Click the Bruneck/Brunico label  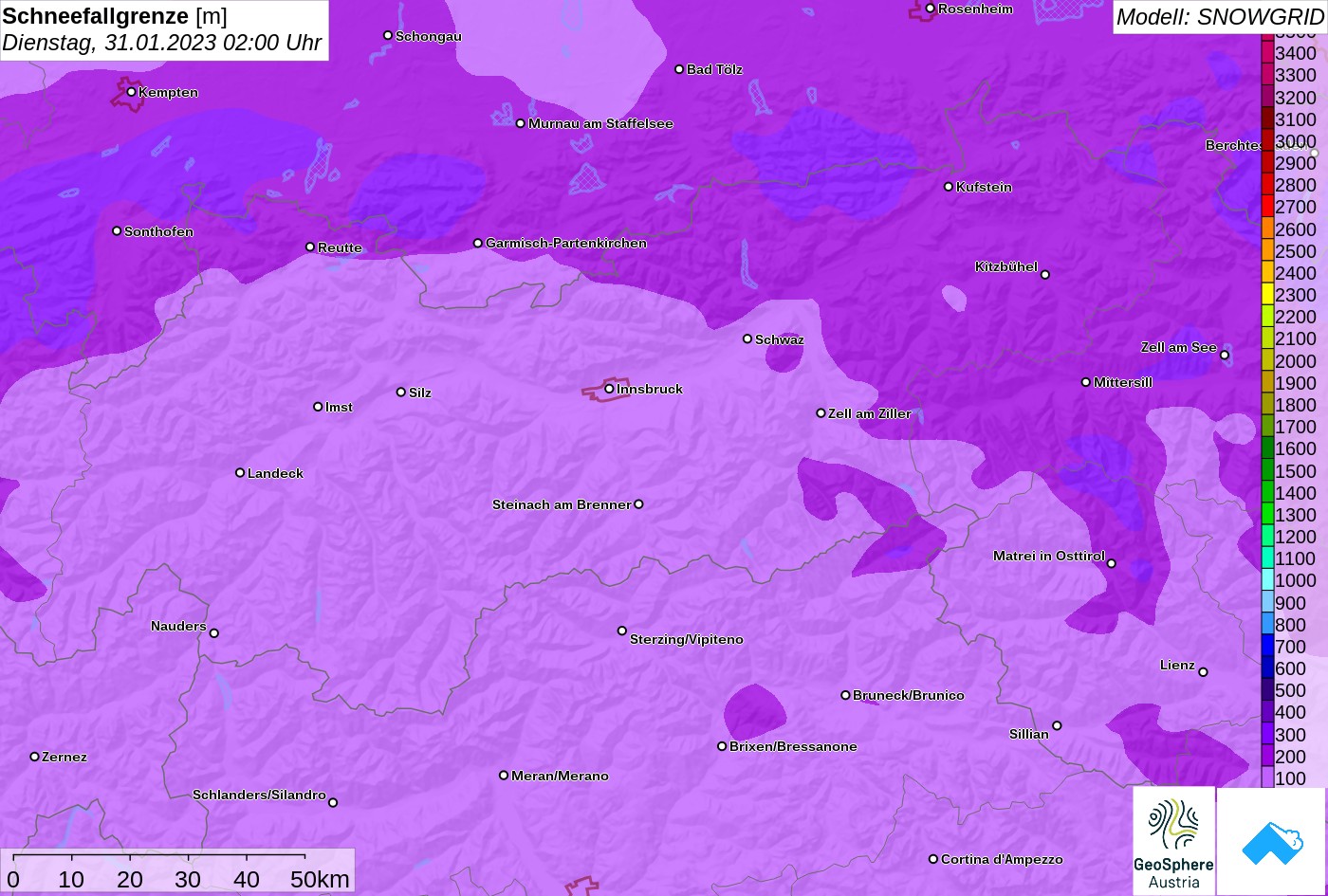pyautogui.click(x=909, y=695)
